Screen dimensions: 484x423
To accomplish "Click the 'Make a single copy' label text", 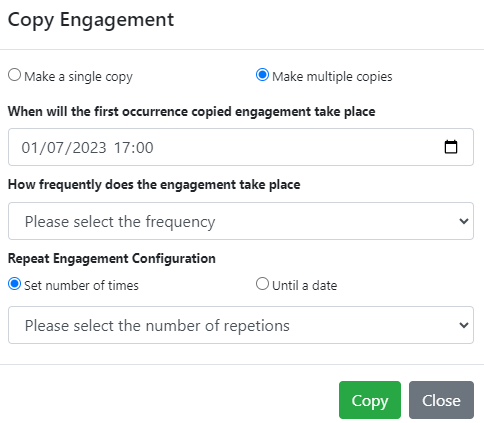I will (78, 77).
